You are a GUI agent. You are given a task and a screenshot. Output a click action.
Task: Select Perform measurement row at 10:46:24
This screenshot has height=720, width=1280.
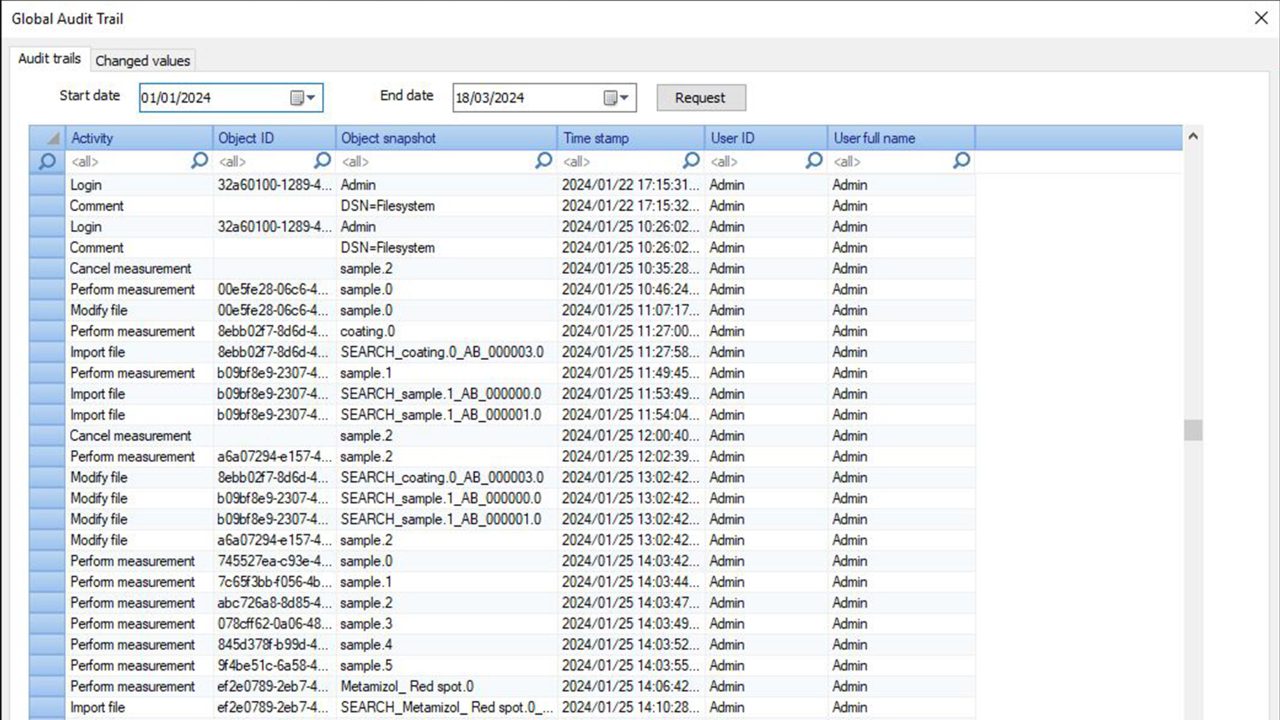(502, 290)
